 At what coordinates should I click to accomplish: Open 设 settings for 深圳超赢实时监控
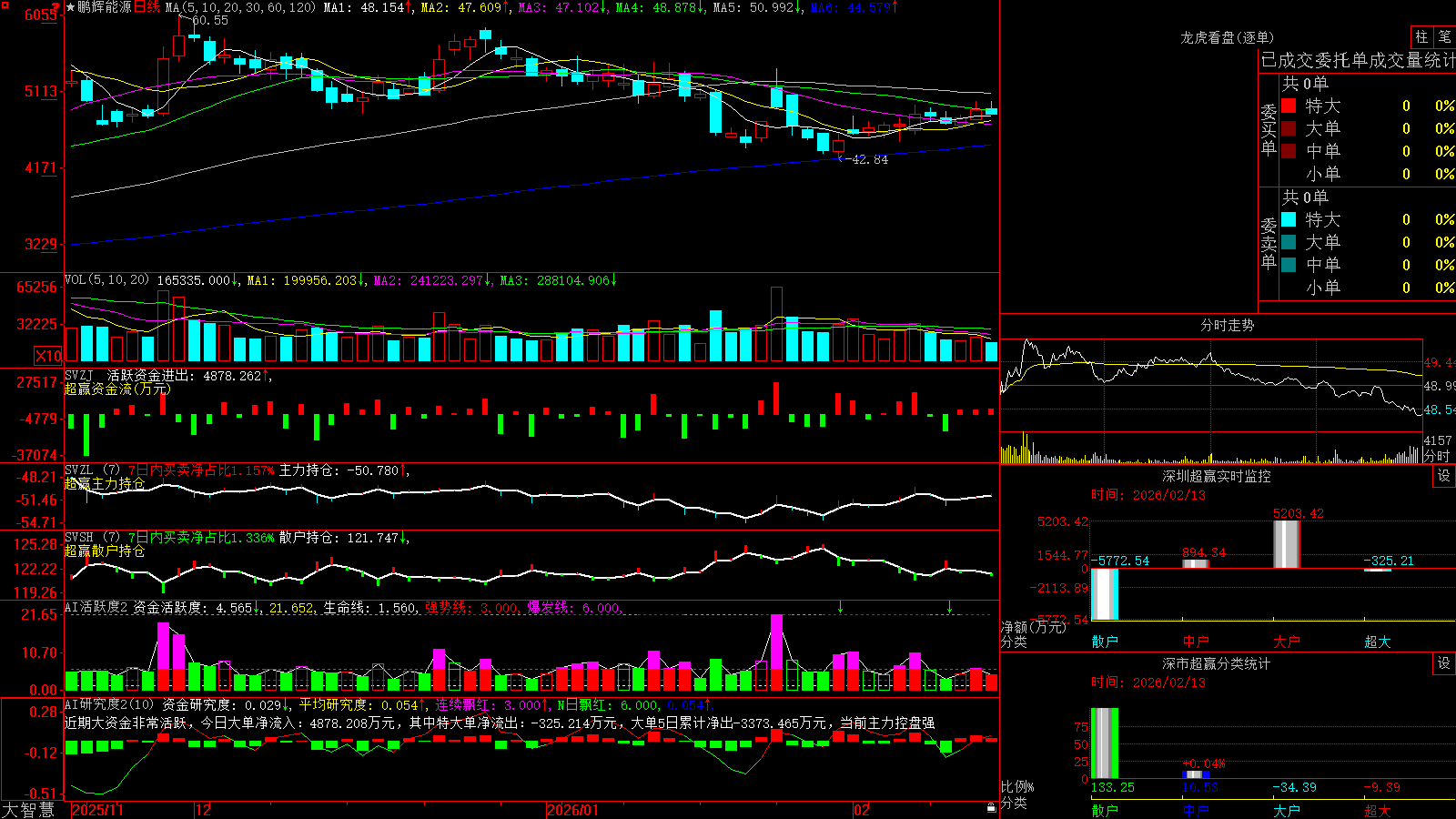[1444, 476]
